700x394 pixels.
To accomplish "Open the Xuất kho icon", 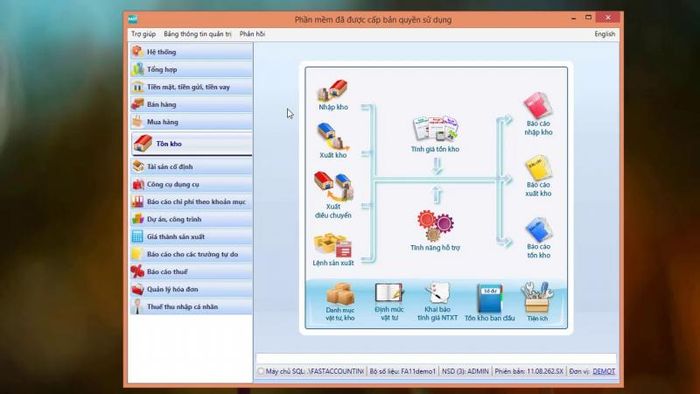I will tap(333, 137).
